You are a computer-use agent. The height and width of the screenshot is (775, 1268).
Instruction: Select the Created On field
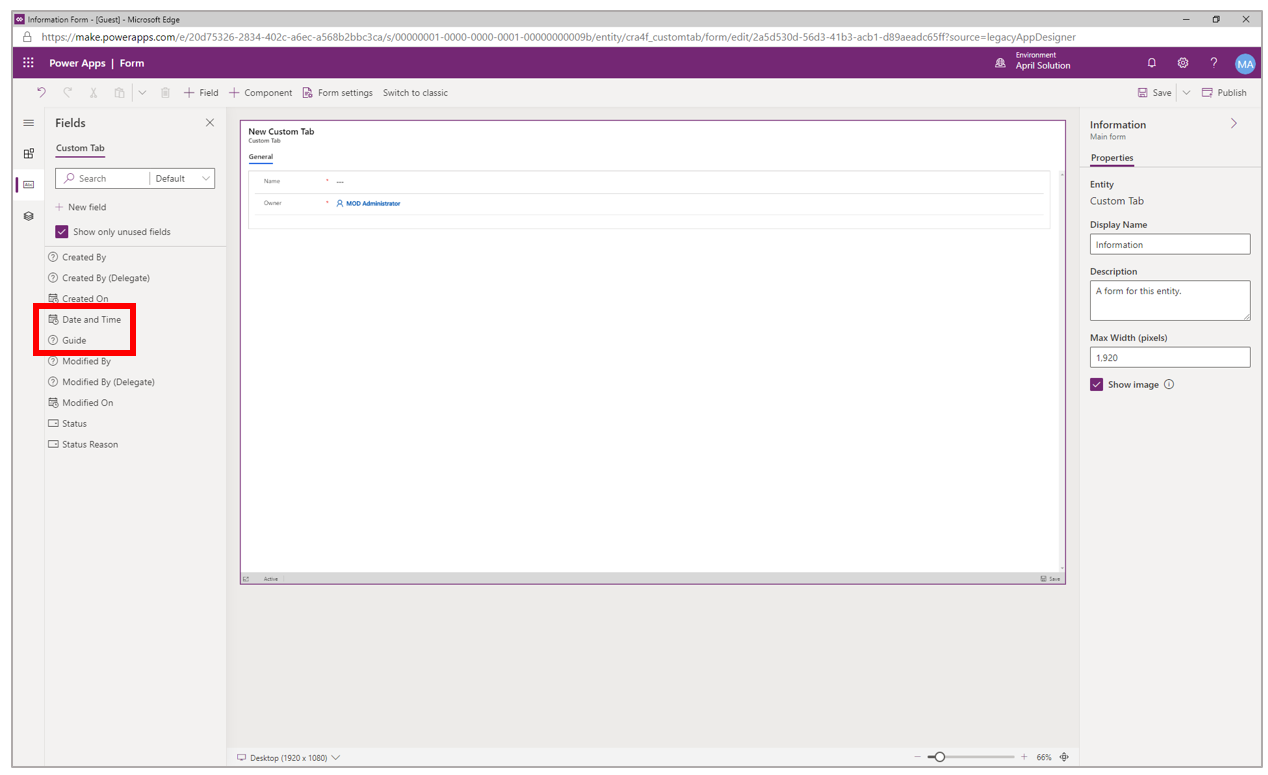pyautogui.click(x=78, y=298)
